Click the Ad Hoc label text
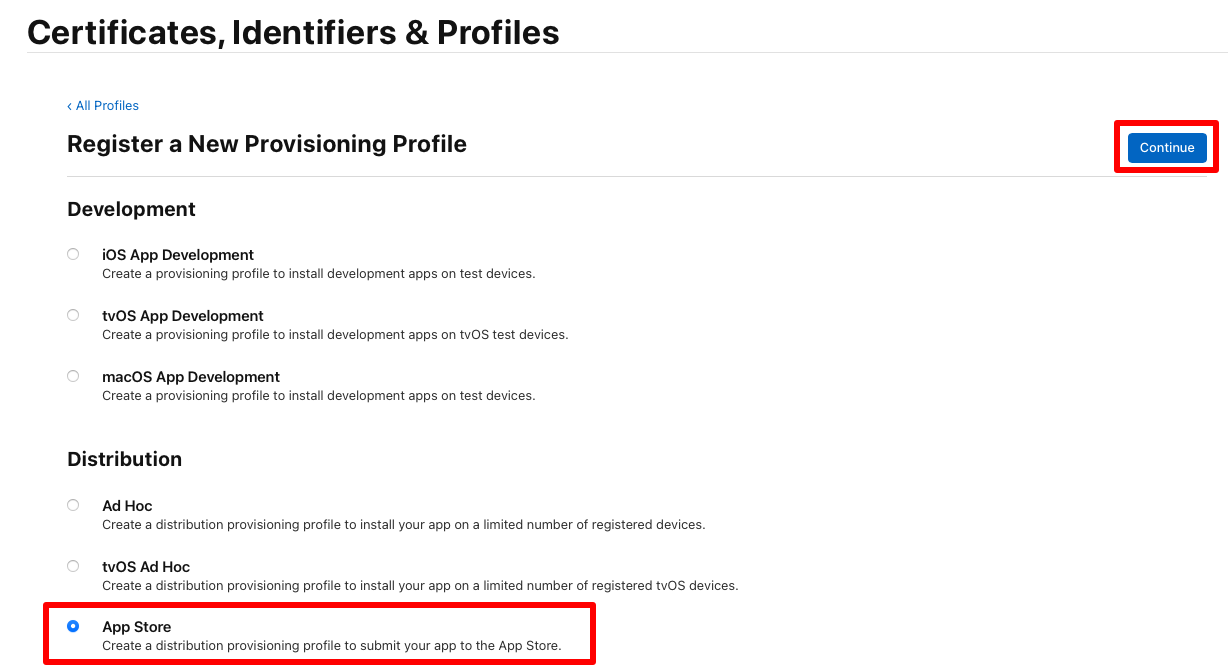The width and height of the screenshot is (1228, 671). (126, 505)
